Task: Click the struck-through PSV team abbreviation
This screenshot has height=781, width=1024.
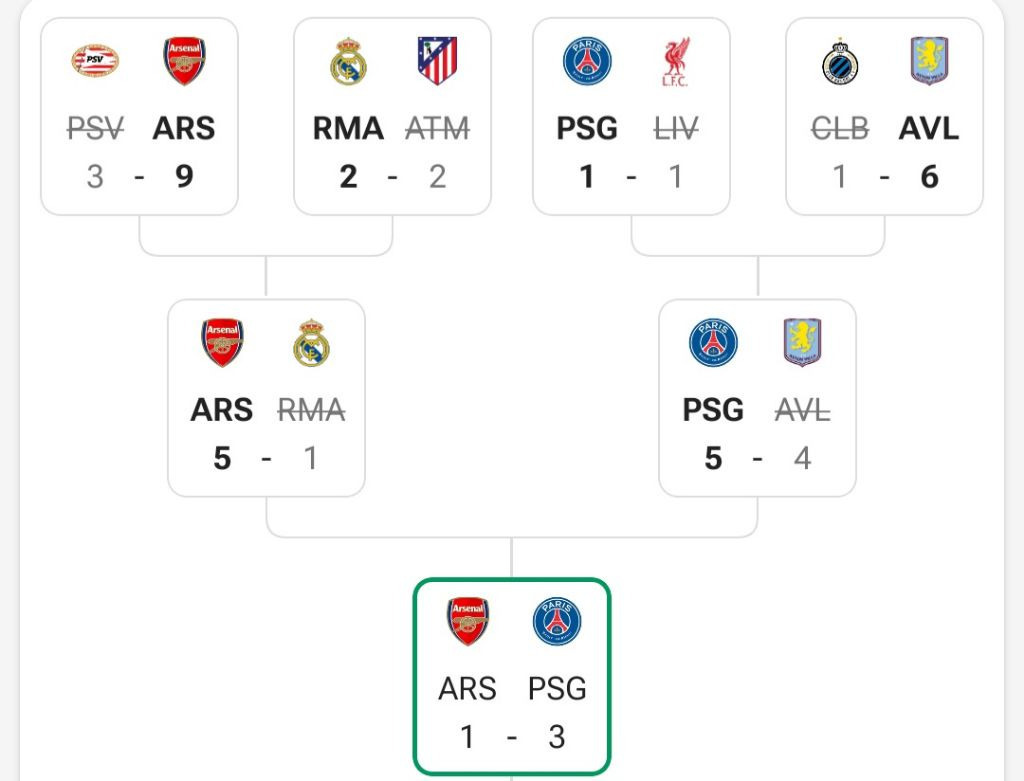Action: pyautogui.click(x=97, y=129)
